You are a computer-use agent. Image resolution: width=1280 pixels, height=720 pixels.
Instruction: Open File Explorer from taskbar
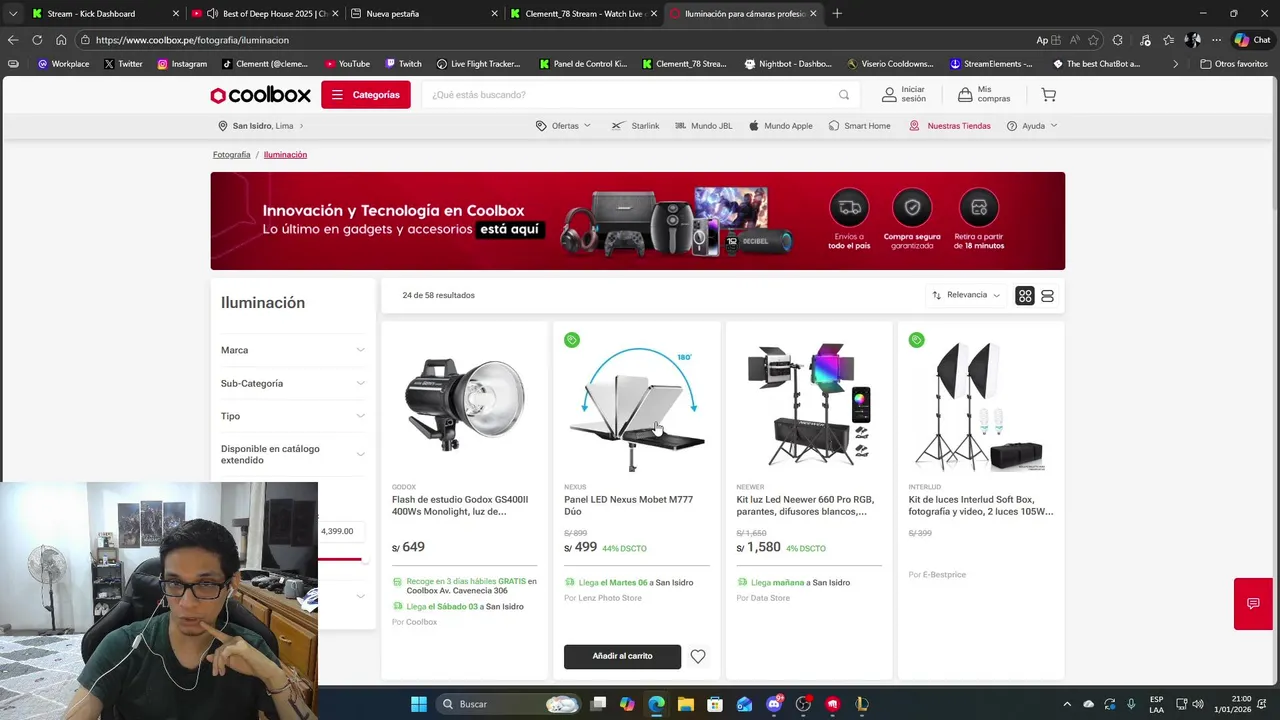tap(686, 704)
